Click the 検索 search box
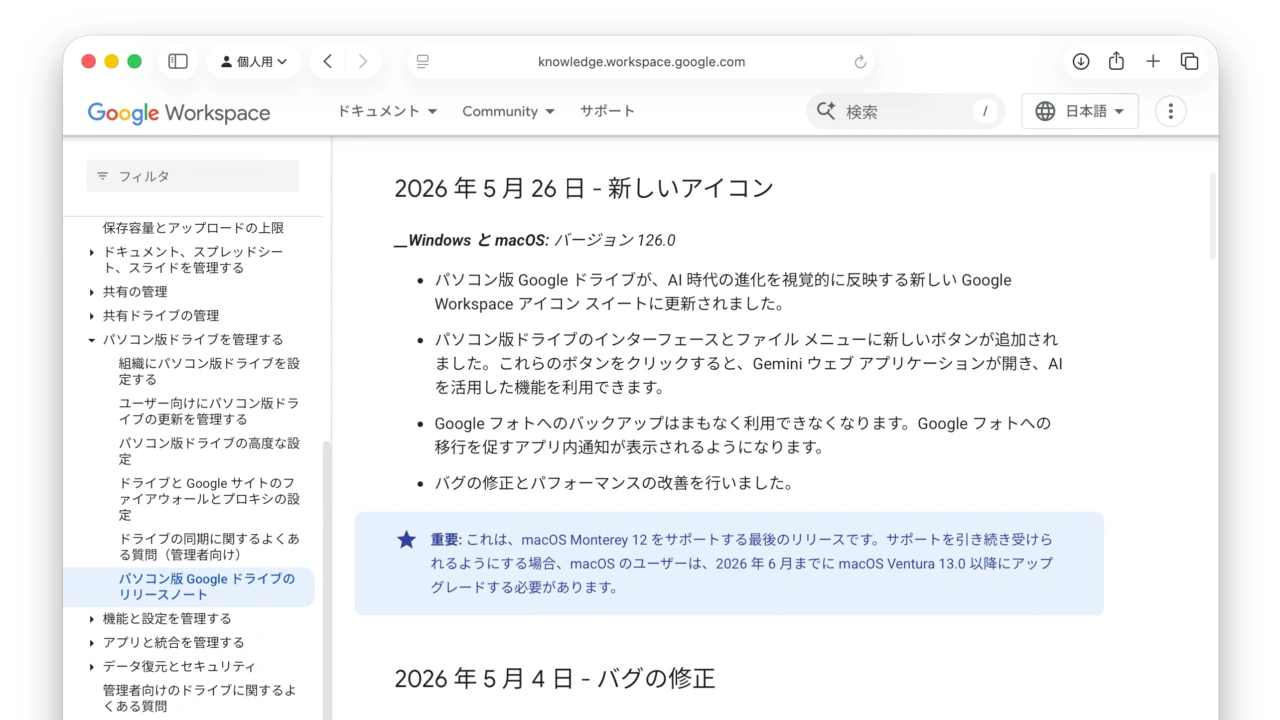 click(x=905, y=111)
